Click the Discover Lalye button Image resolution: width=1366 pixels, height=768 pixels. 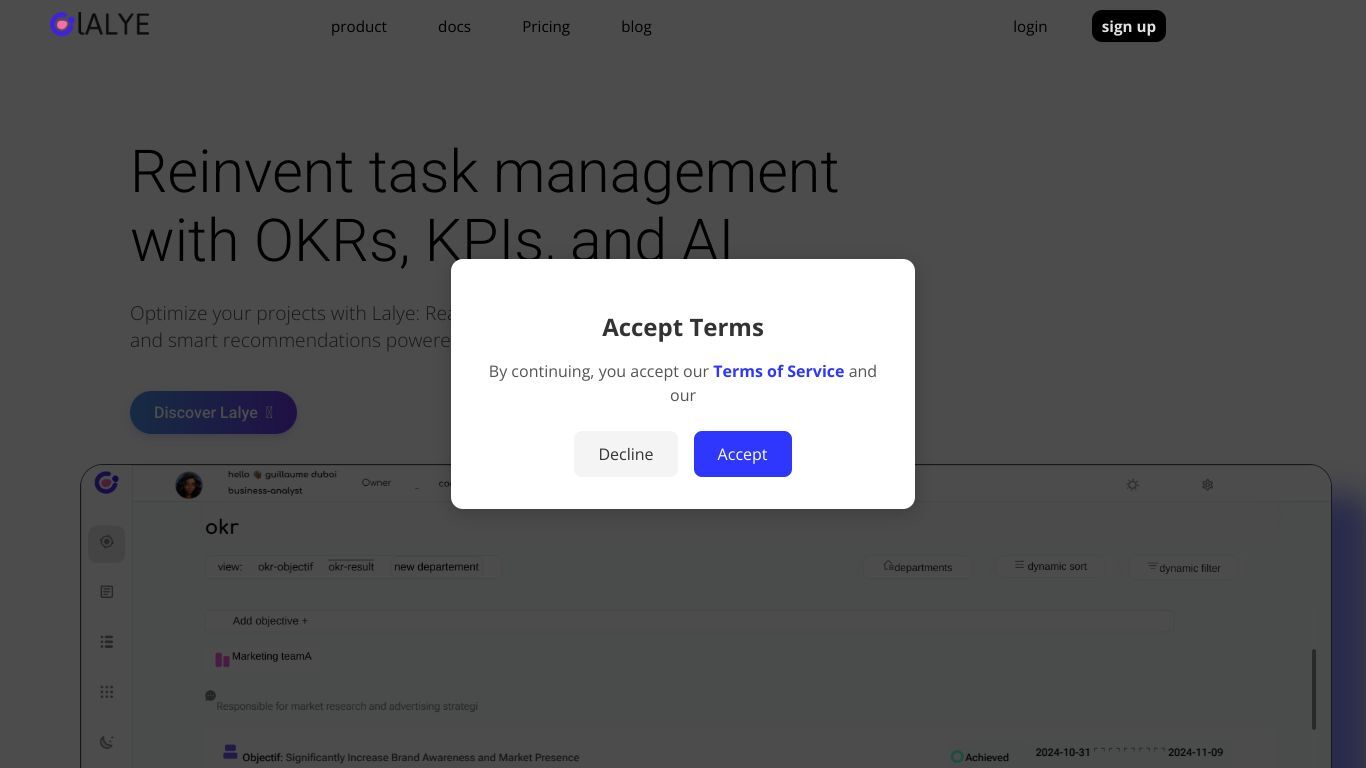[x=213, y=412]
